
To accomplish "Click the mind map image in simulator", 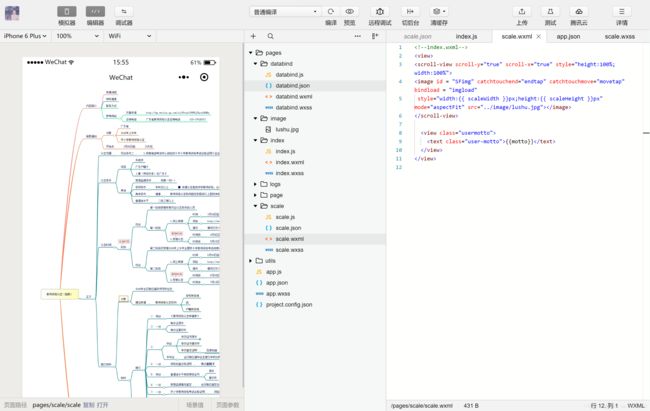I will pos(121,243).
